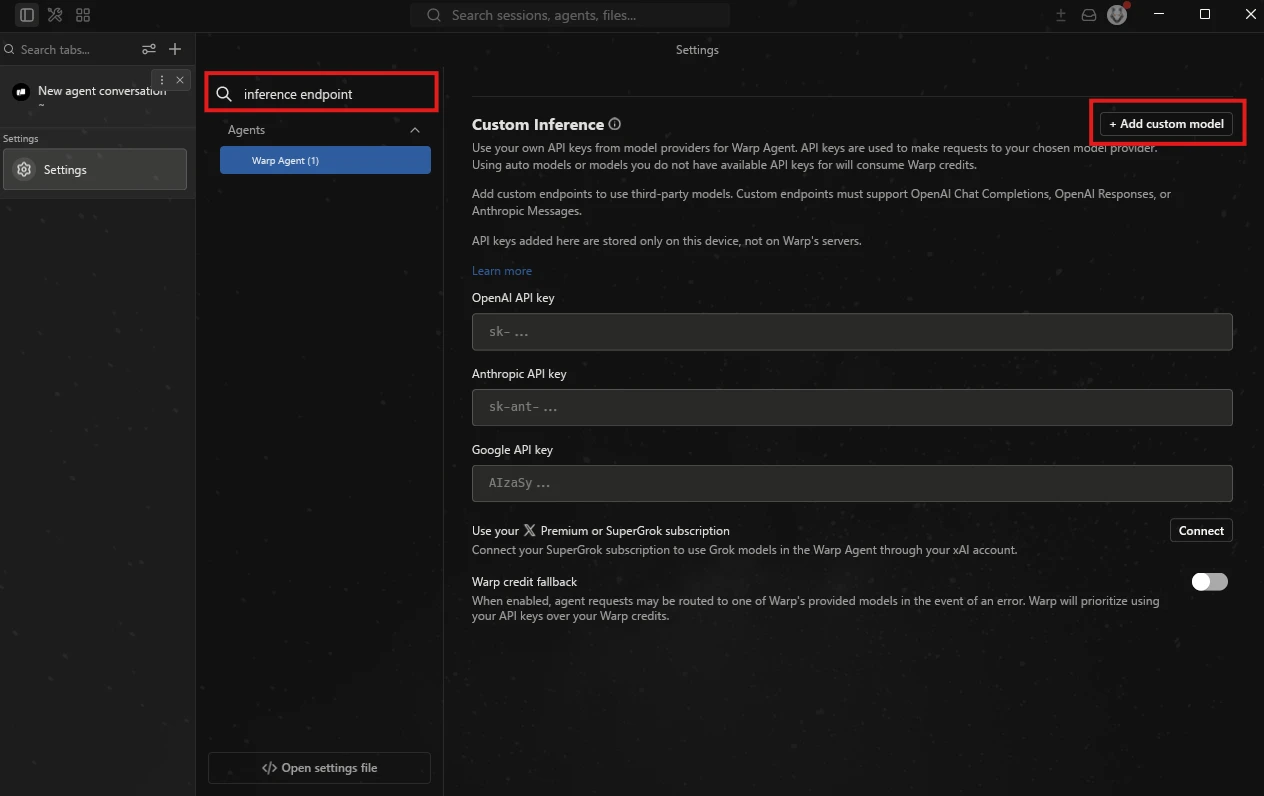1264x796 pixels.
Task: Click the inference endpoint settings search box
Action: pyautogui.click(x=322, y=94)
